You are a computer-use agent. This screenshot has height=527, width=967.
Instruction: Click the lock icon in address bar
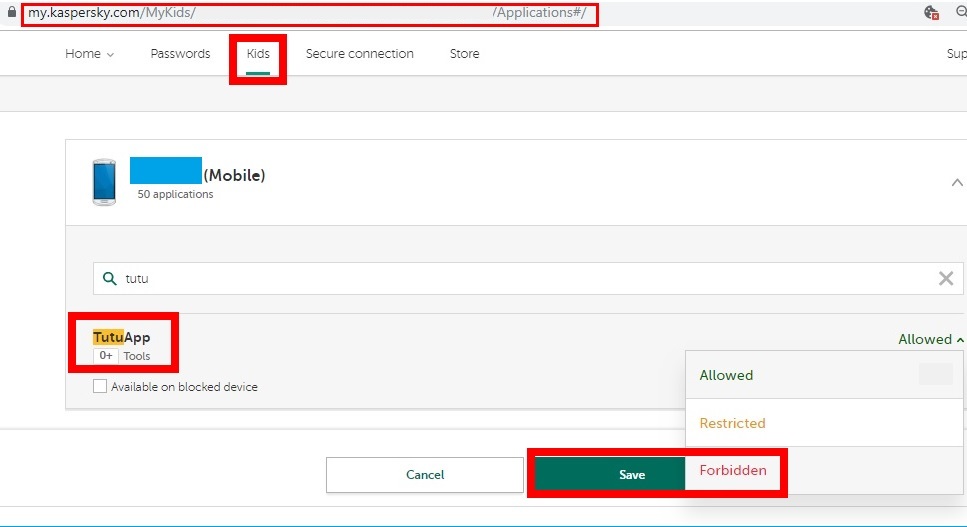(x=12, y=12)
